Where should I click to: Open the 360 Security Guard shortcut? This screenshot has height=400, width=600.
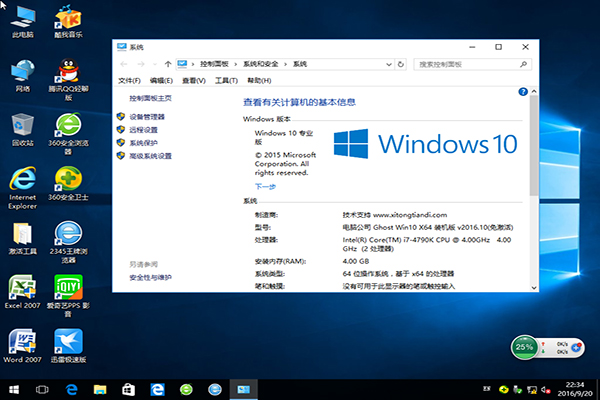pos(68,183)
